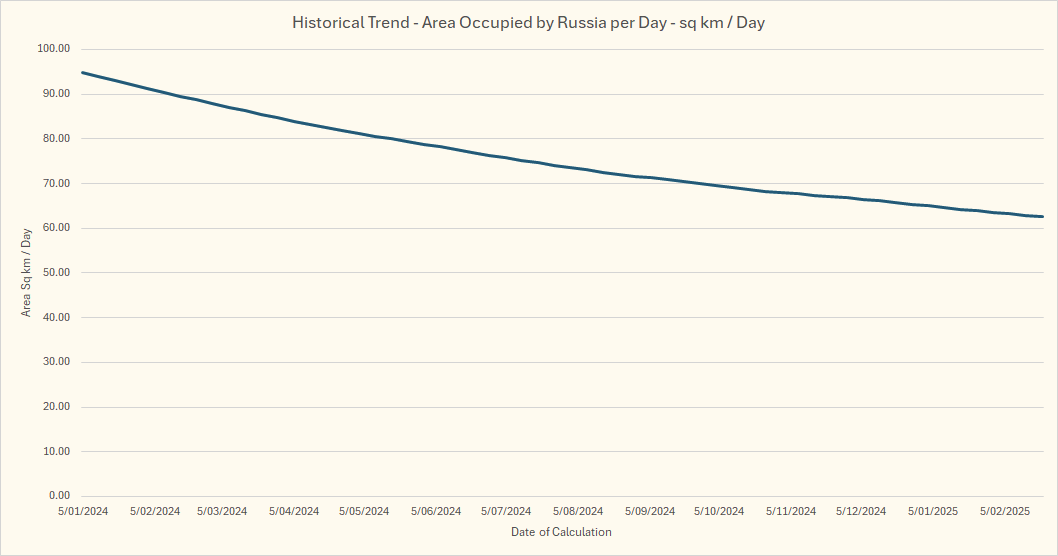The height and width of the screenshot is (556, 1058).
Task: Select the 5/02/2025 x-axis date label
Action: [x=1004, y=511]
